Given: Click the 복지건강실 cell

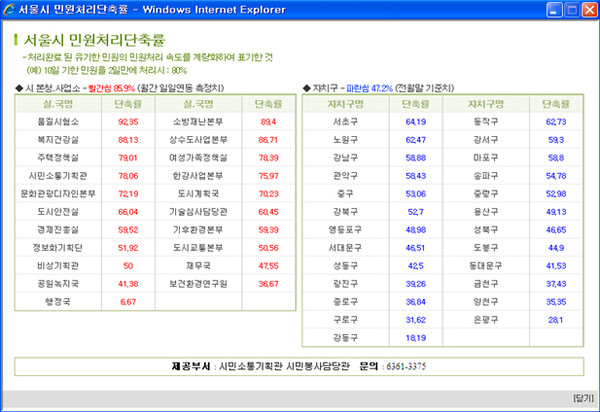Looking at the screenshot, I should pos(58,140).
